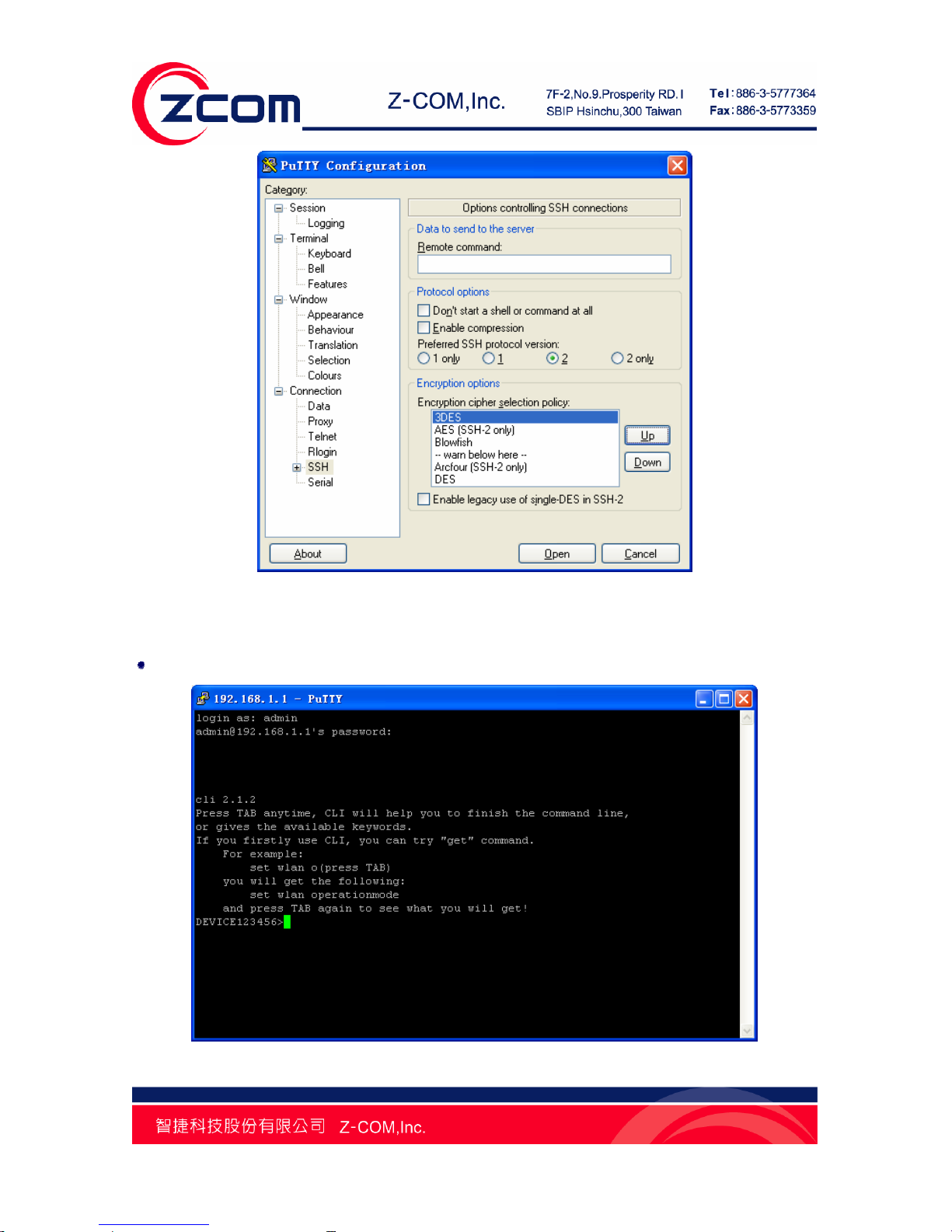This screenshot has height=1232, width=952.
Task: Select DES in the cipher list
Action: pyautogui.click(x=525, y=480)
